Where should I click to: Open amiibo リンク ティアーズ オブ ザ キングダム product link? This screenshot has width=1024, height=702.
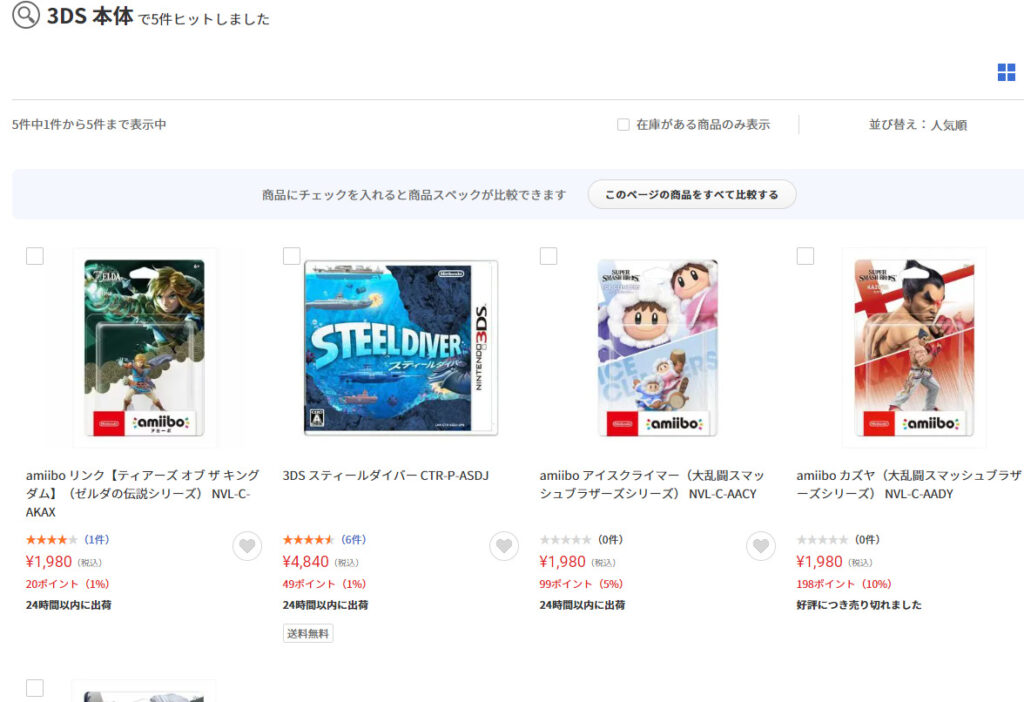pyautogui.click(x=143, y=494)
